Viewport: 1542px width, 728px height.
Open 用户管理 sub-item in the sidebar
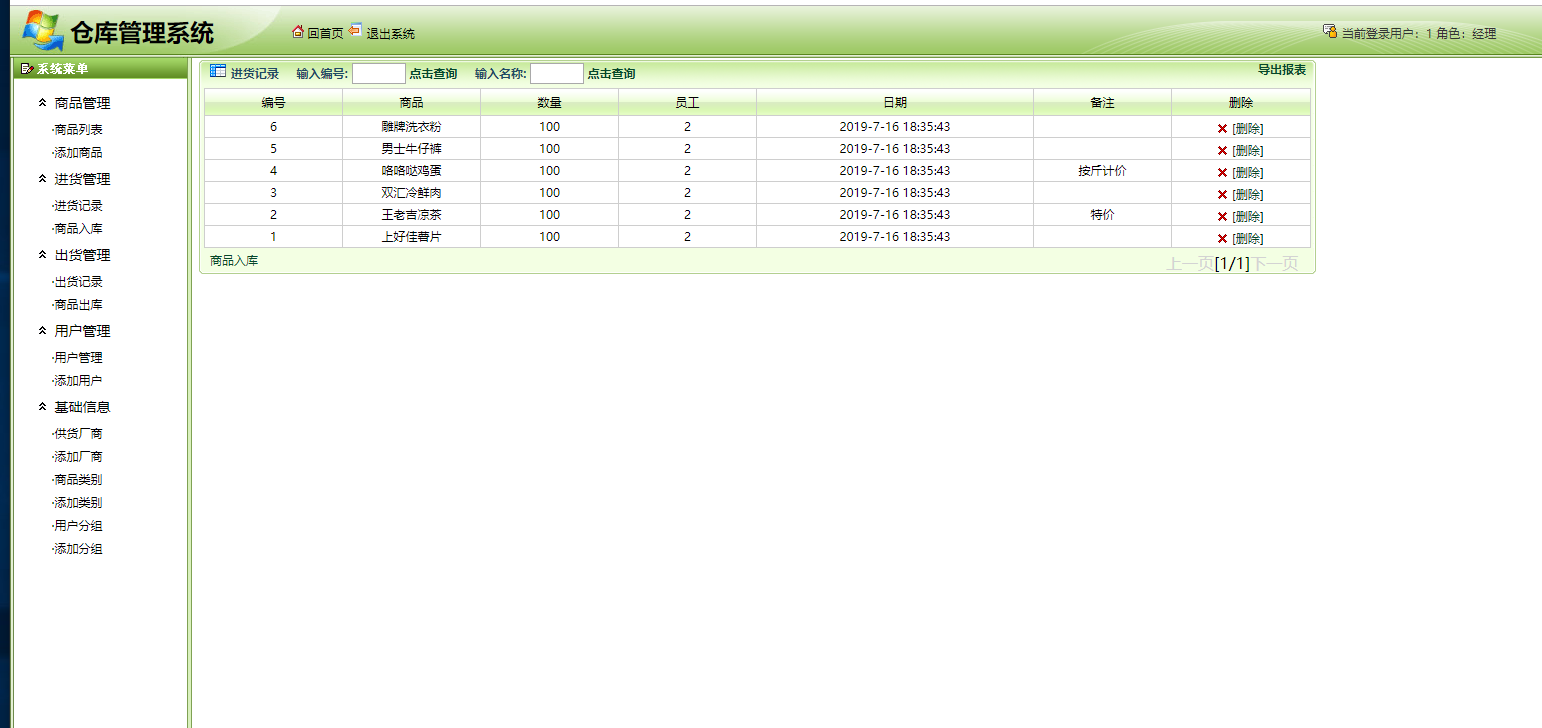[x=78, y=358]
